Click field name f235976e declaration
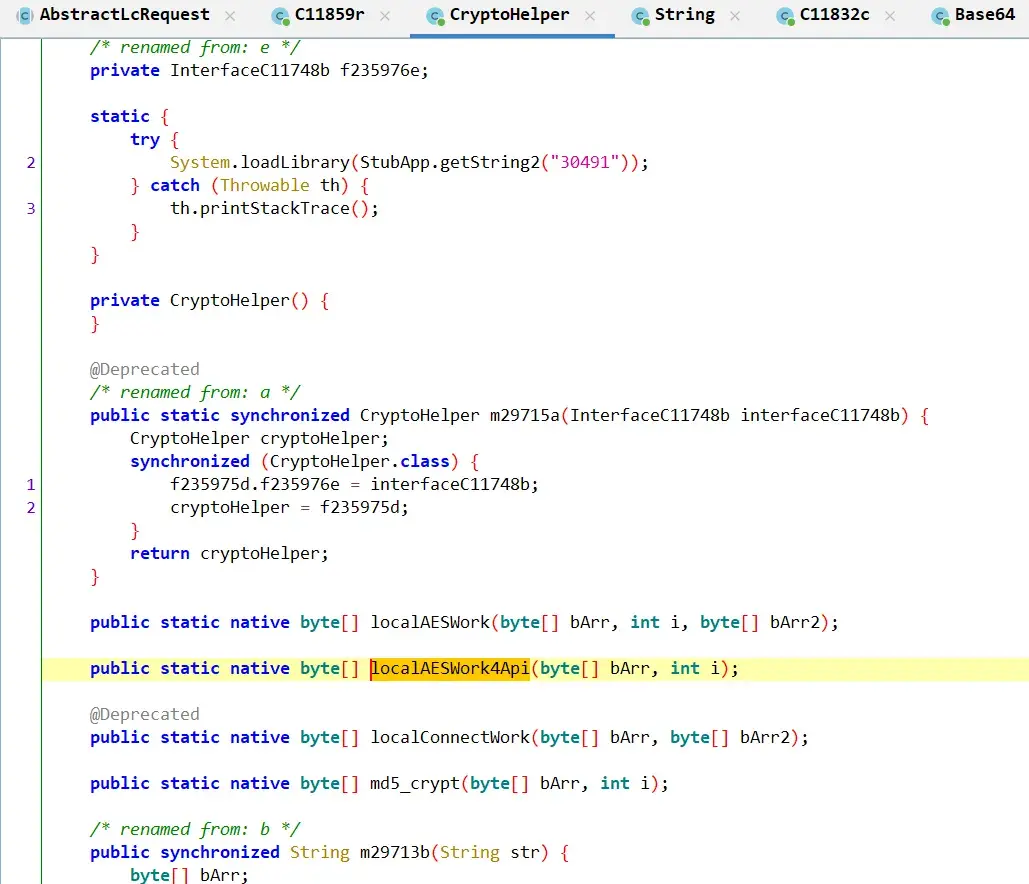Image resolution: width=1029 pixels, height=884 pixels. [x=379, y=71]
